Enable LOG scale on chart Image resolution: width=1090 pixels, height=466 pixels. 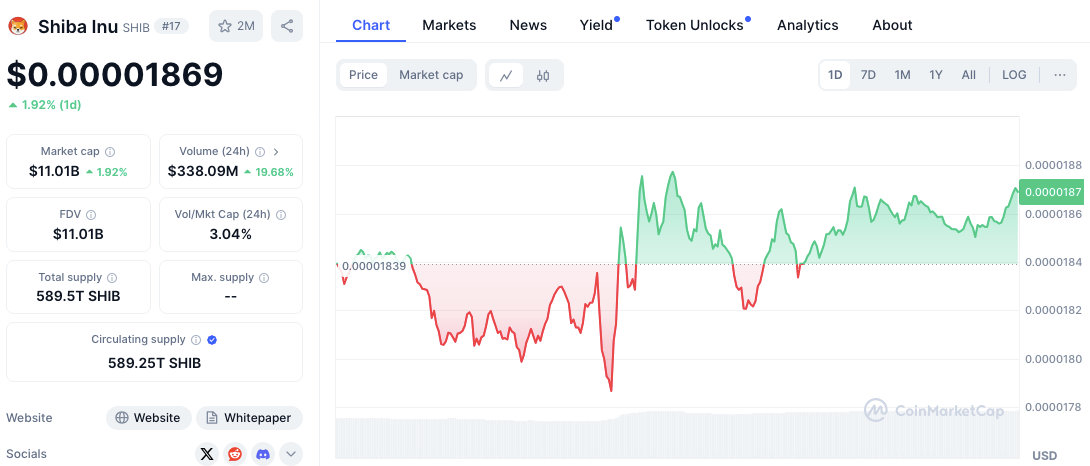1014,75
